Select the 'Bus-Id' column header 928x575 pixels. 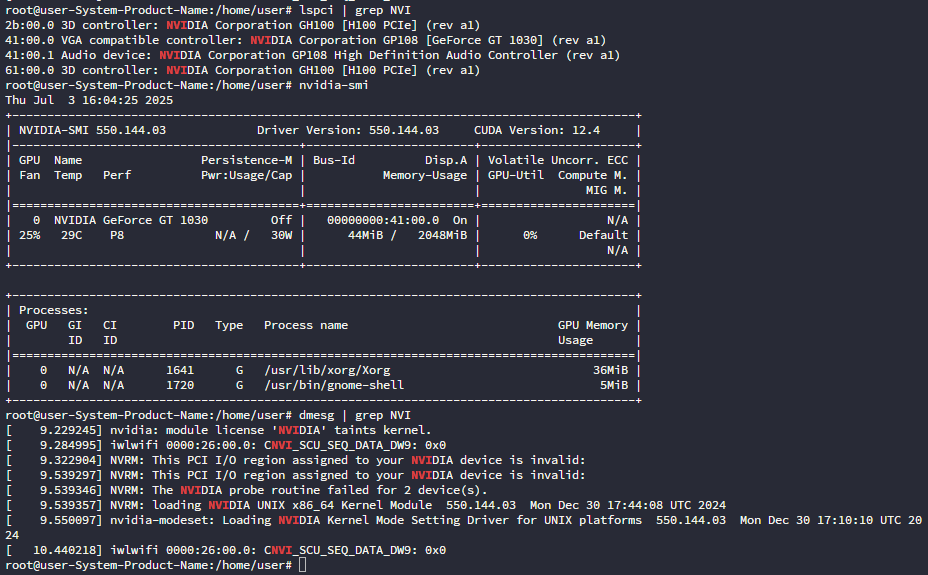click(334, 160)
